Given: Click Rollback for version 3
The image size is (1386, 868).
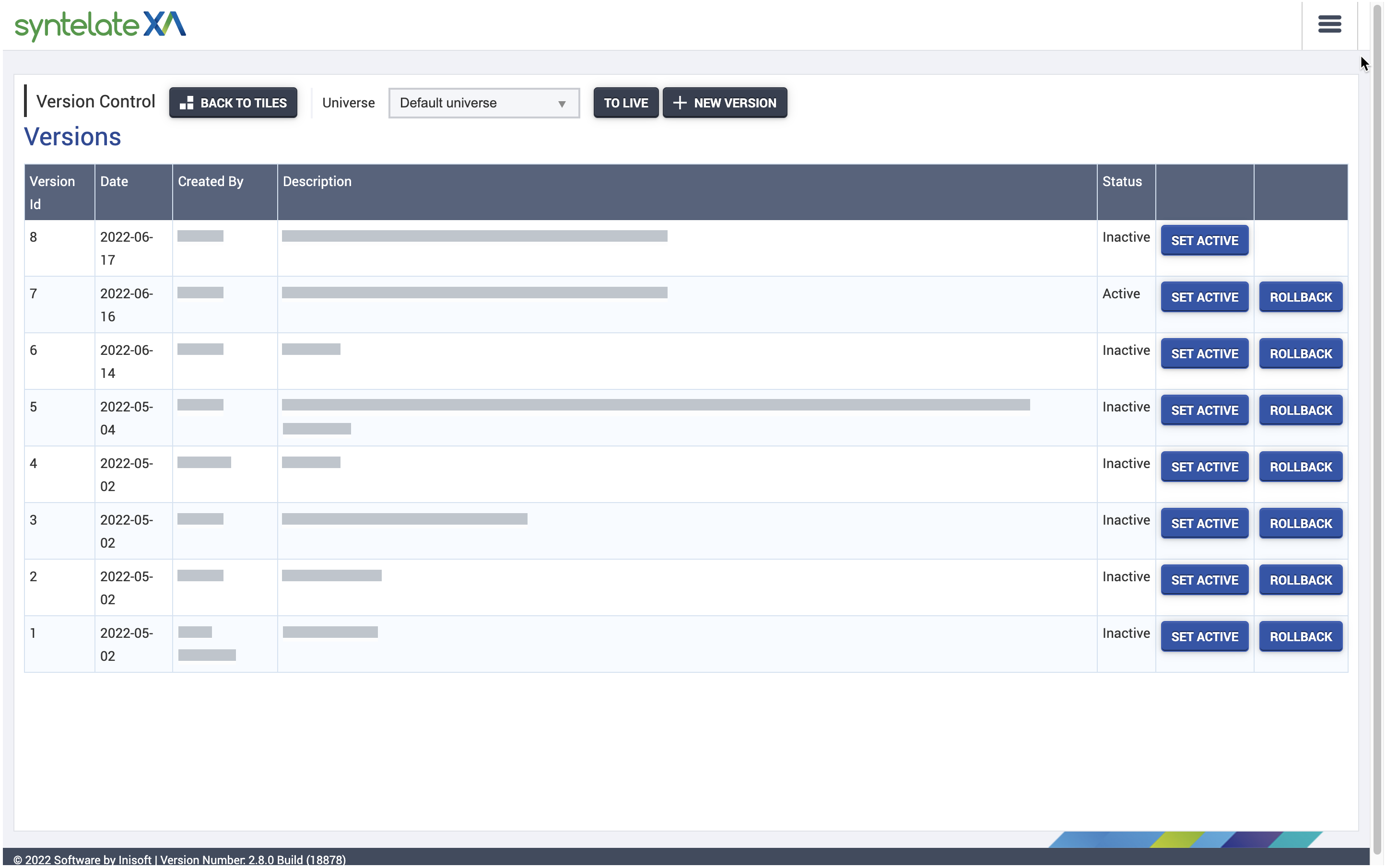Looking at the screenshot, I should click(x=1300, y=523).
